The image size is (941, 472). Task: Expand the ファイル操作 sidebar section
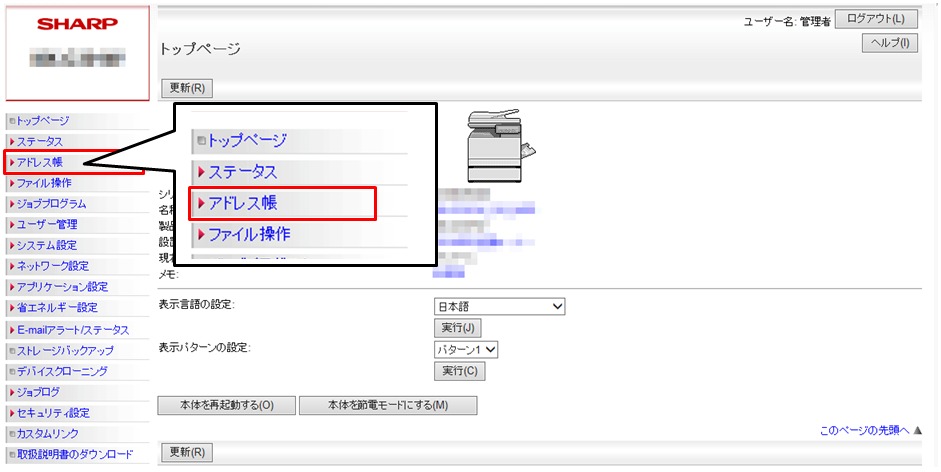pyautogui.click(x=44, y=183)
